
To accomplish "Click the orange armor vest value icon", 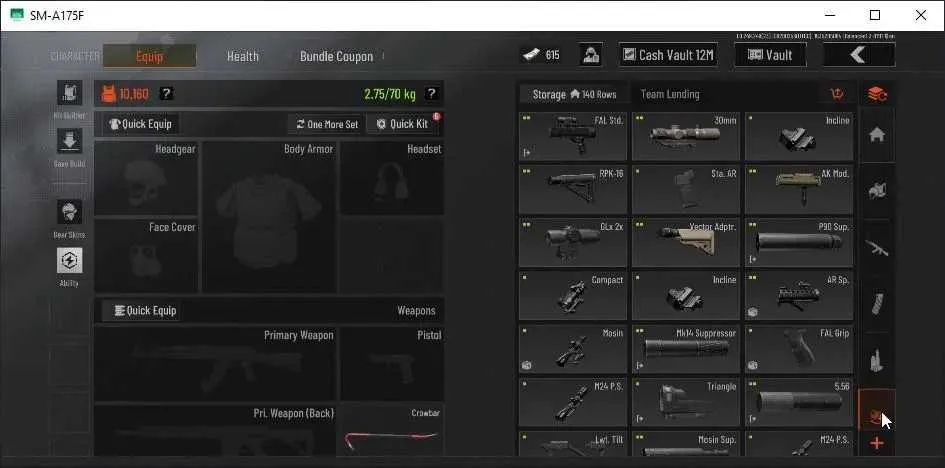I will tap(108, 94).
